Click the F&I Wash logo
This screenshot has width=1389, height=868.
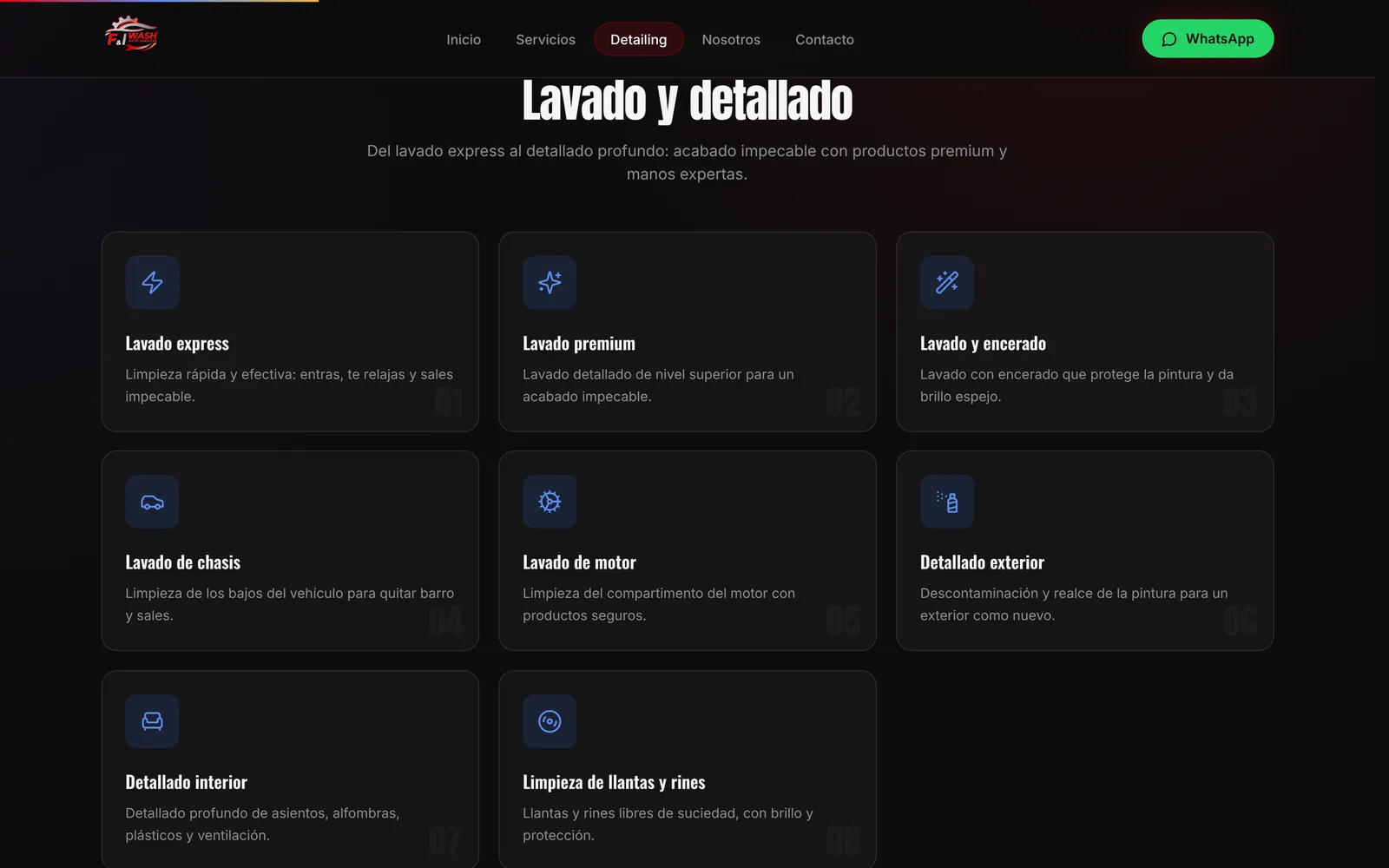tap(131, 35)
